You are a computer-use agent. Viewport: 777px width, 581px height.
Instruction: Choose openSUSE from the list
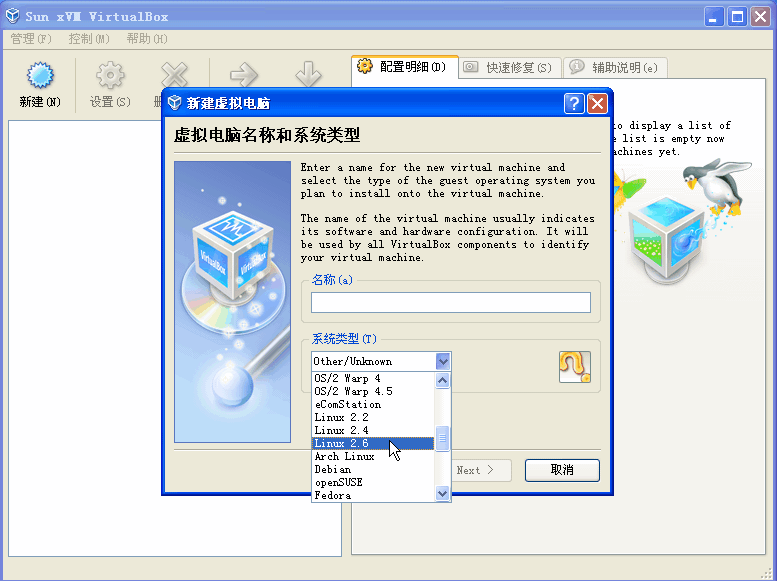click(x=373, y=482)
